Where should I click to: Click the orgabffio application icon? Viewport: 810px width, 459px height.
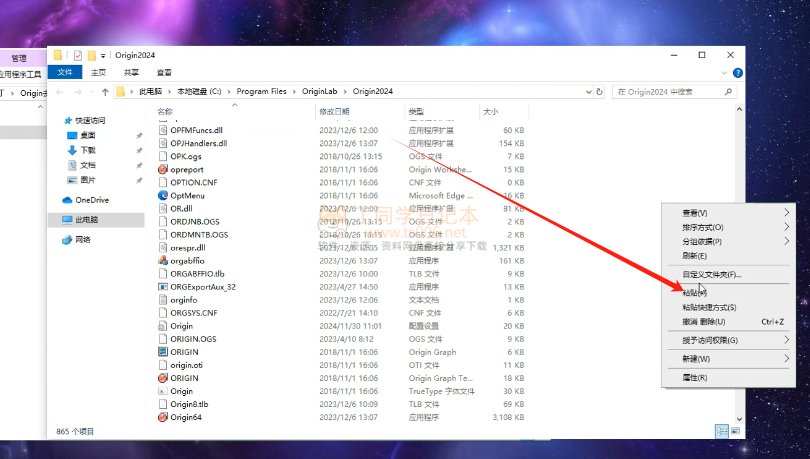pyautogui.click(x=163, y=261)
